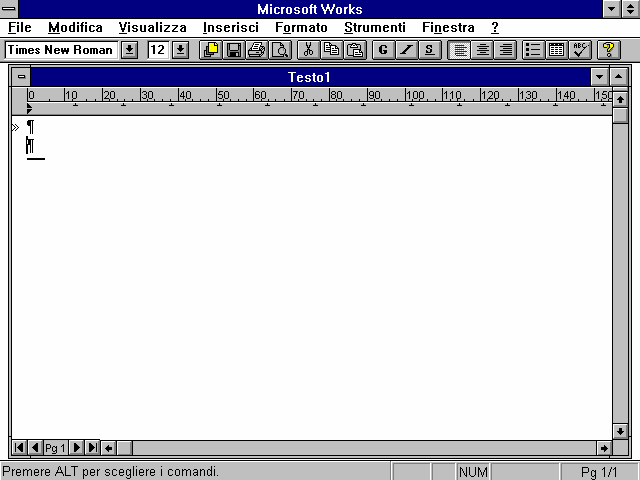Click the Microsoft Works title bar
This screenshot has width=640, height=480.
[x=310, y=9]
